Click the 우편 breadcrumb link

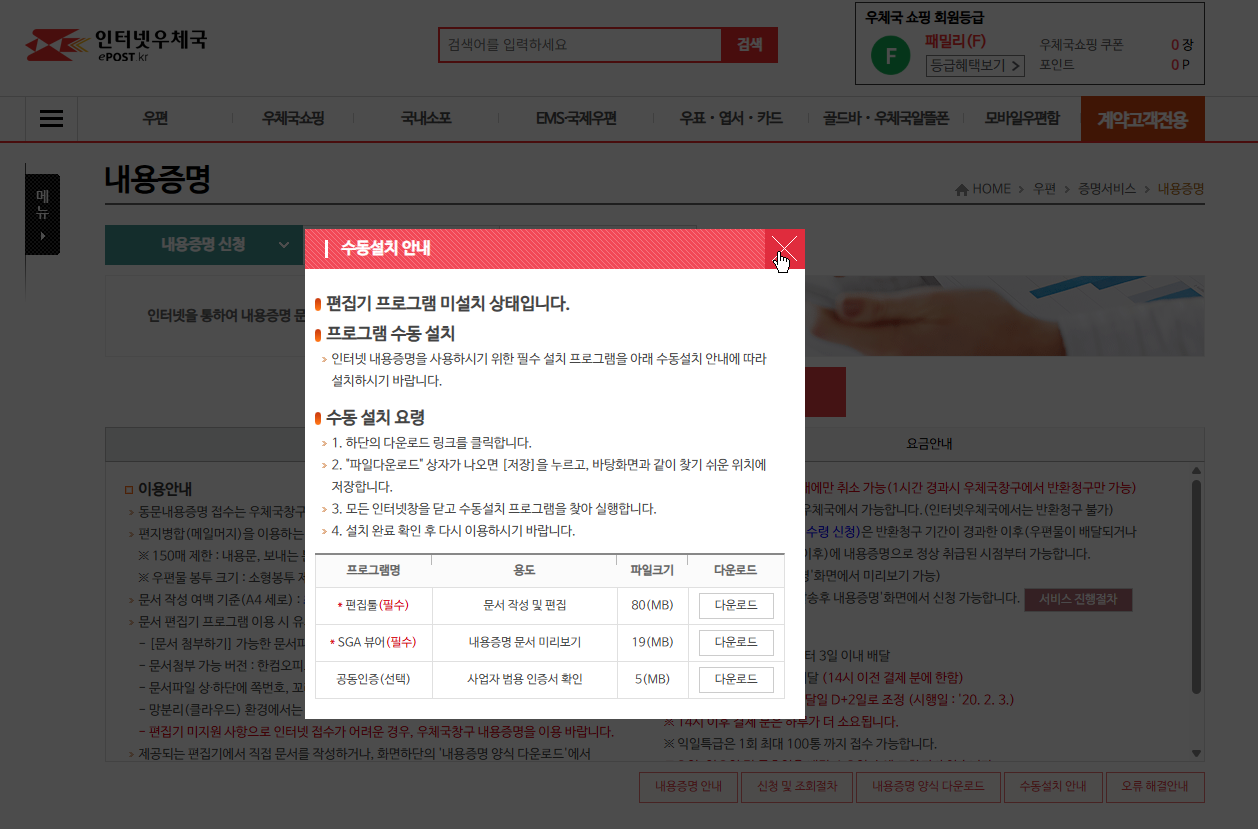click(1045, 188)
